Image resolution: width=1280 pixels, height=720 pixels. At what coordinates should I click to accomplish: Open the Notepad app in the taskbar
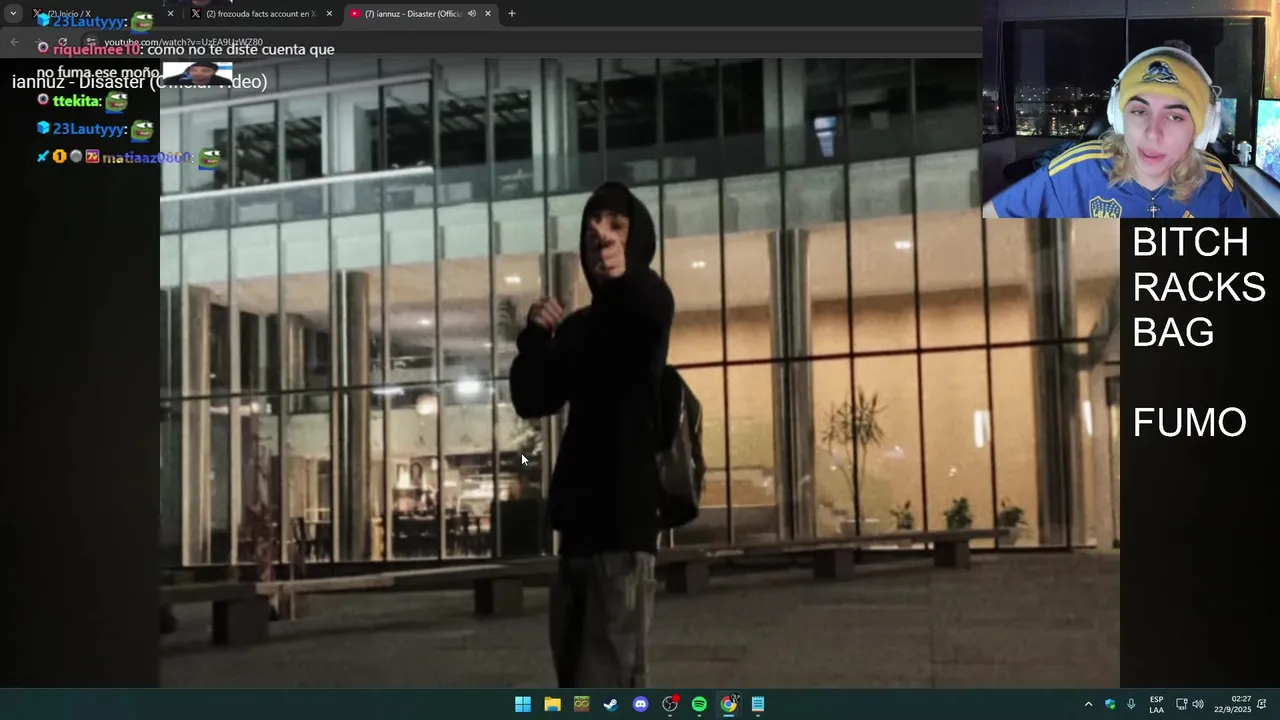[758, 704]
